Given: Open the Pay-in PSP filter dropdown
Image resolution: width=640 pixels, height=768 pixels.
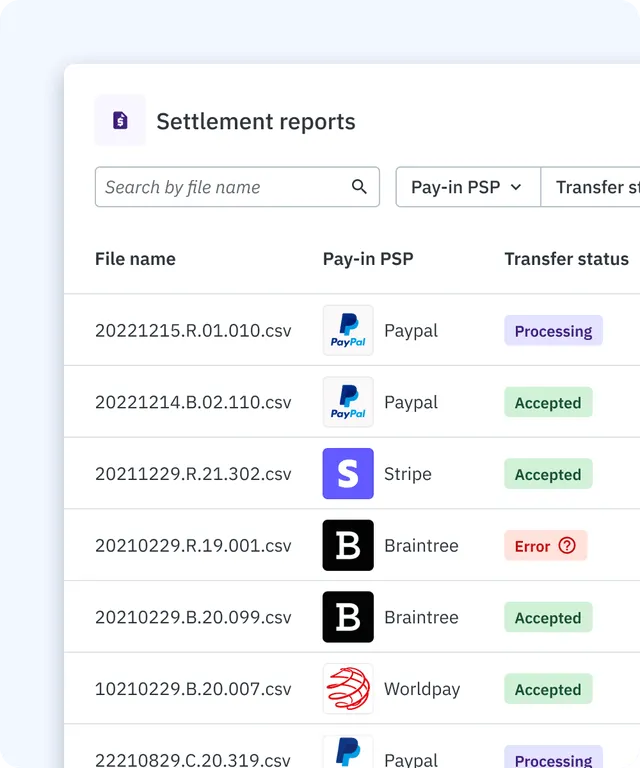Looking at the screenshot, I should pyautogui.click(x=468, y=187).
